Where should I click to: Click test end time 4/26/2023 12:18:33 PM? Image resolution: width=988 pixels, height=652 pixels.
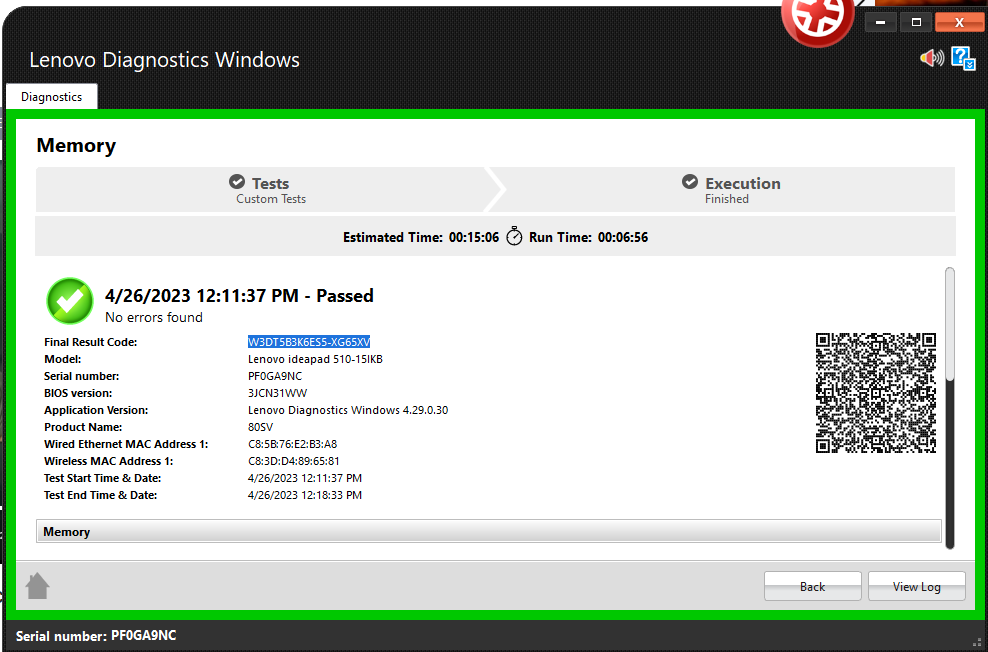click(305, 495)
